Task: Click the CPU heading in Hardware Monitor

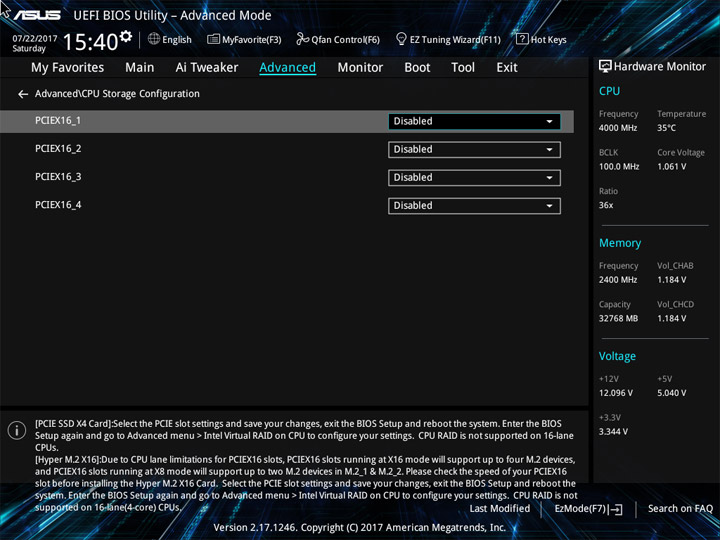Action: pyautogui.click(x=609, y=91)
